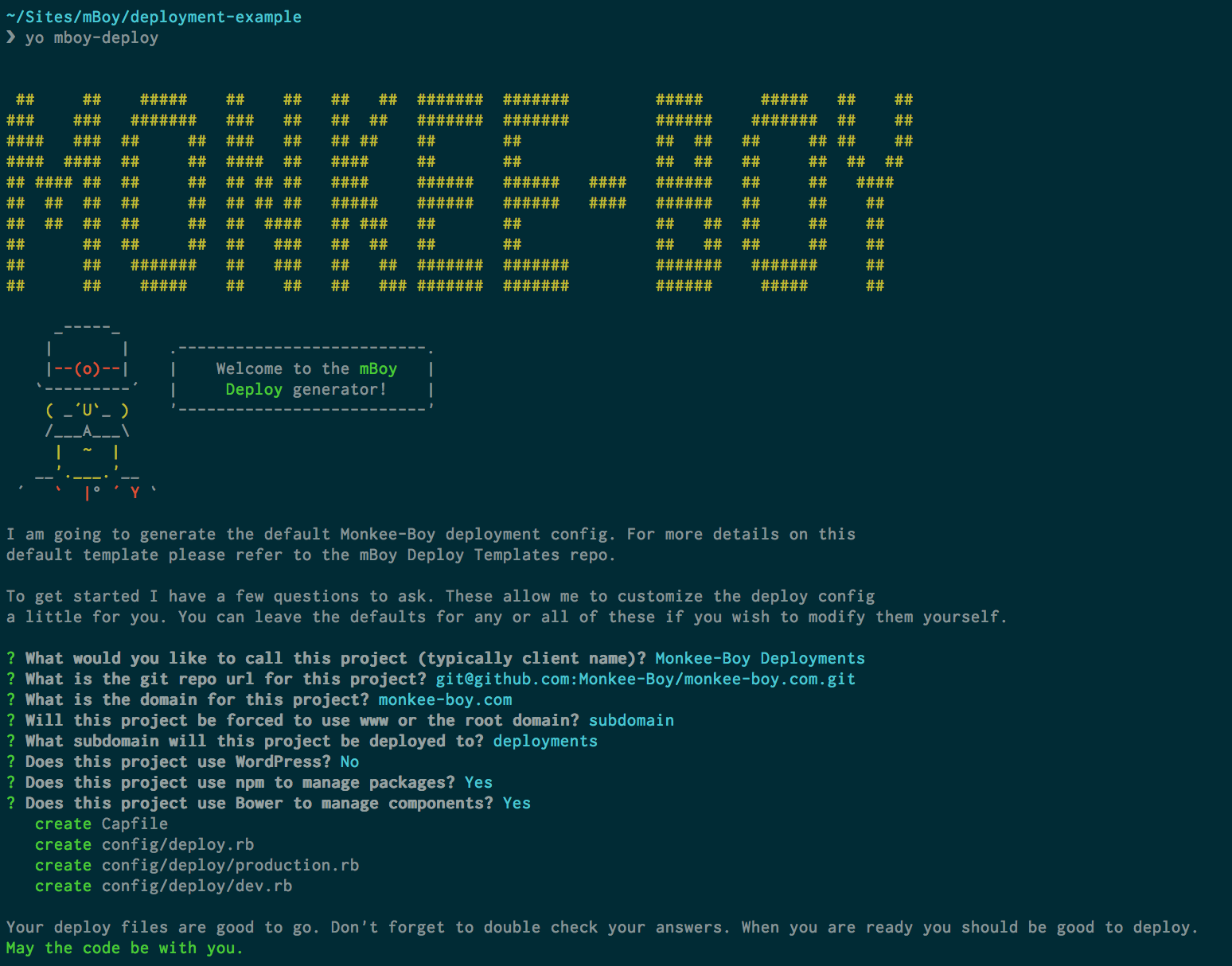The width and height of the screenshot is (1232, 966).
Task: Click the 'yo mboy-deploy' command text
Action: (x=92, y=37)
